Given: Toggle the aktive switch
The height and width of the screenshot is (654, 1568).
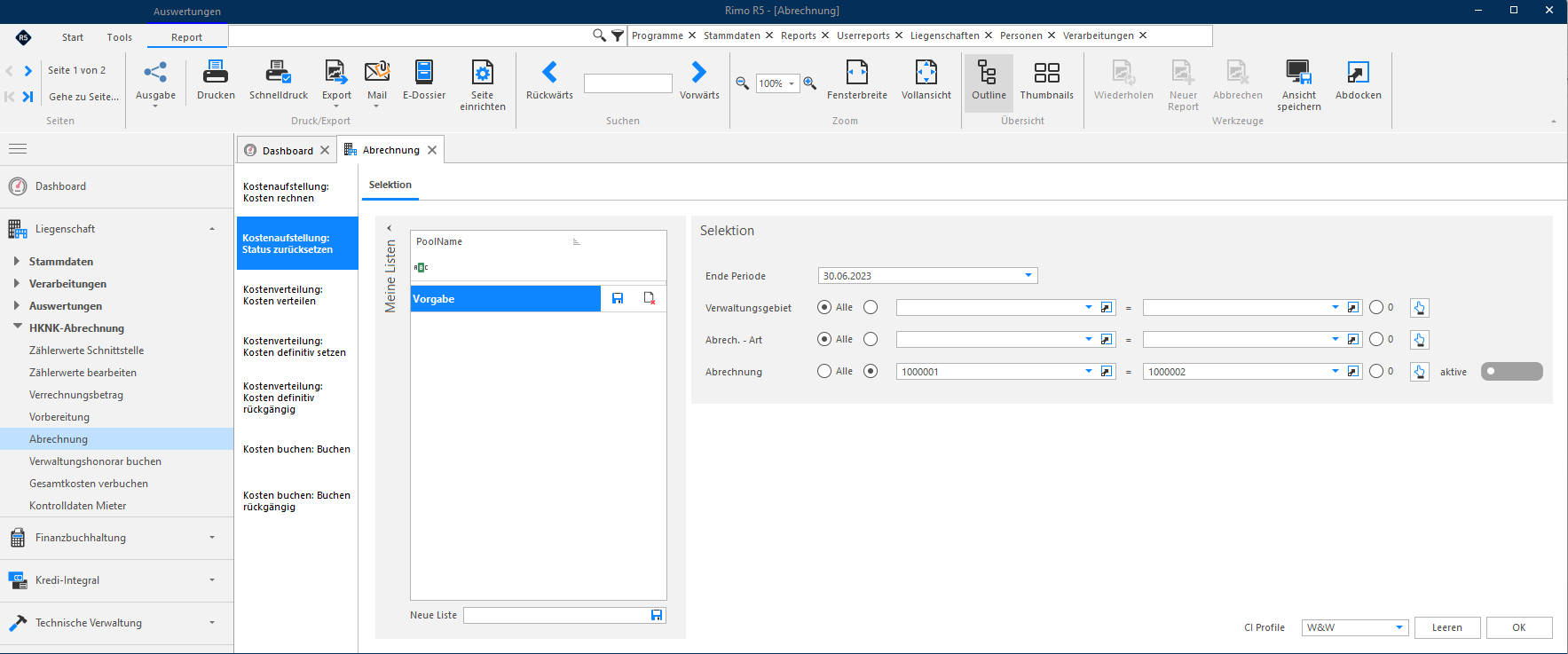Looking at the screenshot, I should 1511,372.
